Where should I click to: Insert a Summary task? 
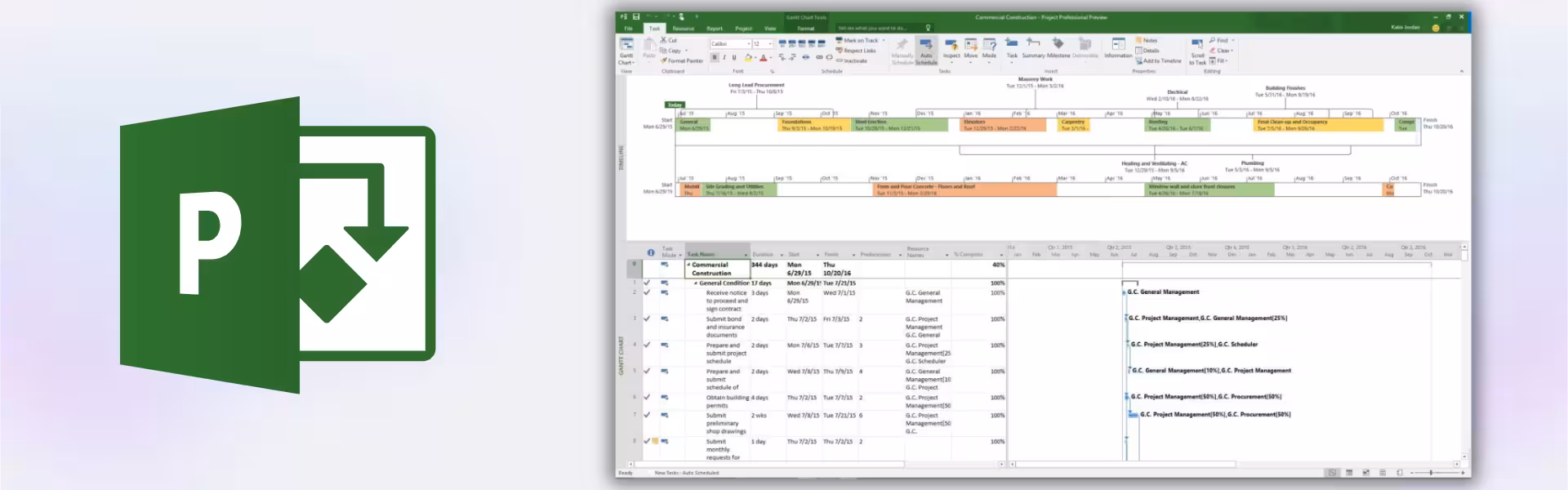click(1034, 47)
